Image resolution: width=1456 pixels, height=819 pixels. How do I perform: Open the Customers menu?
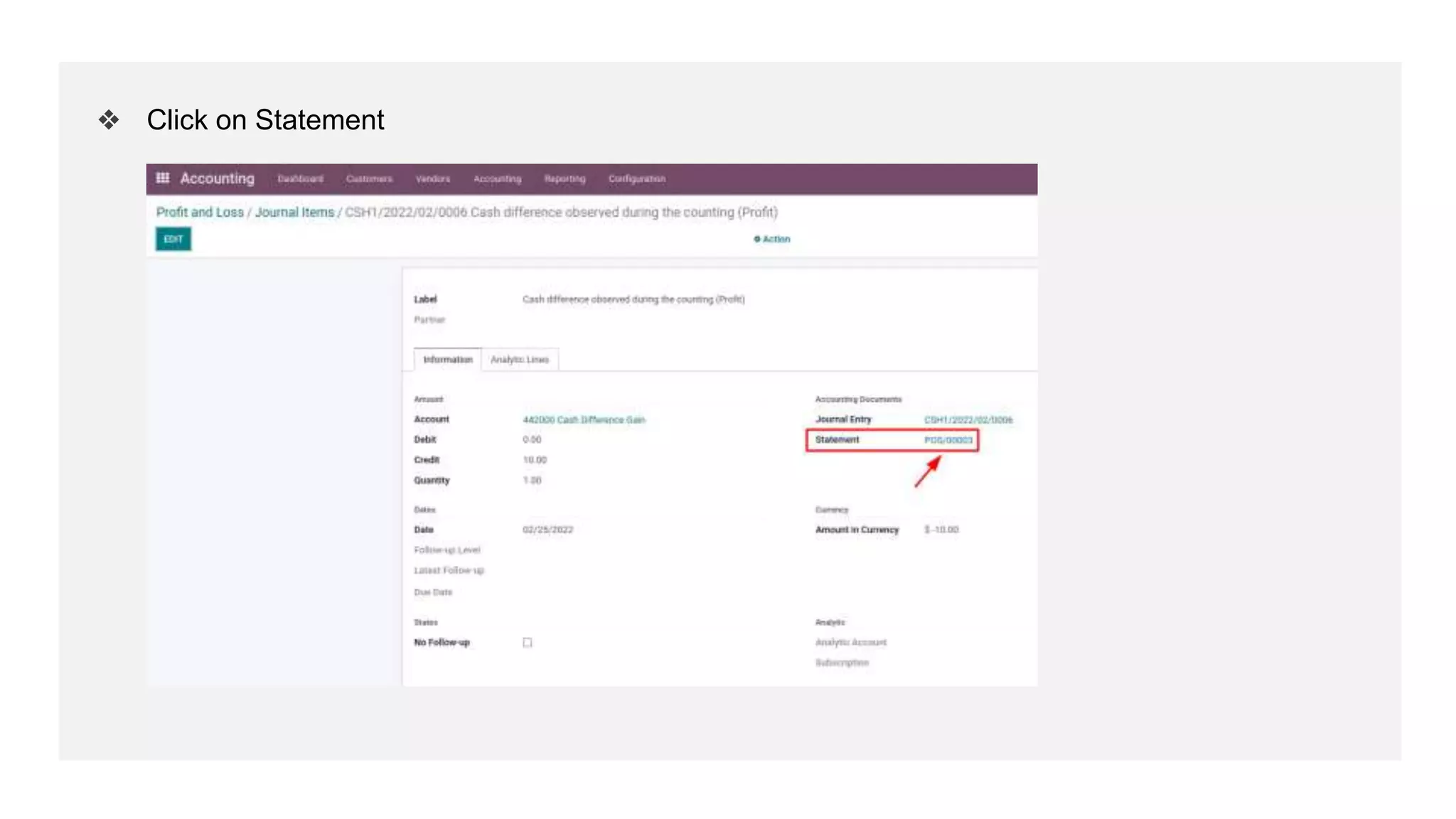point(369,179)
